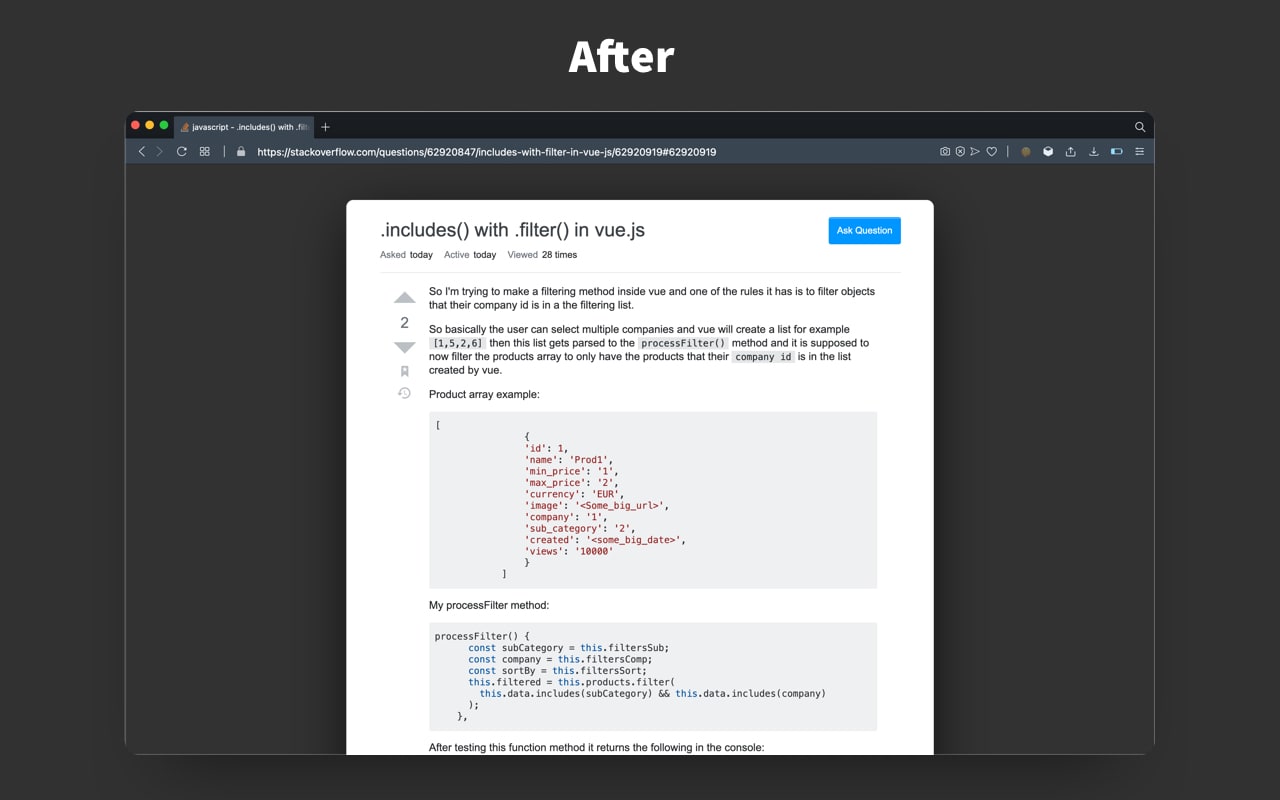Click the share upload icon
This screenshot has height=800, width=1280.
pos(1071,152)
